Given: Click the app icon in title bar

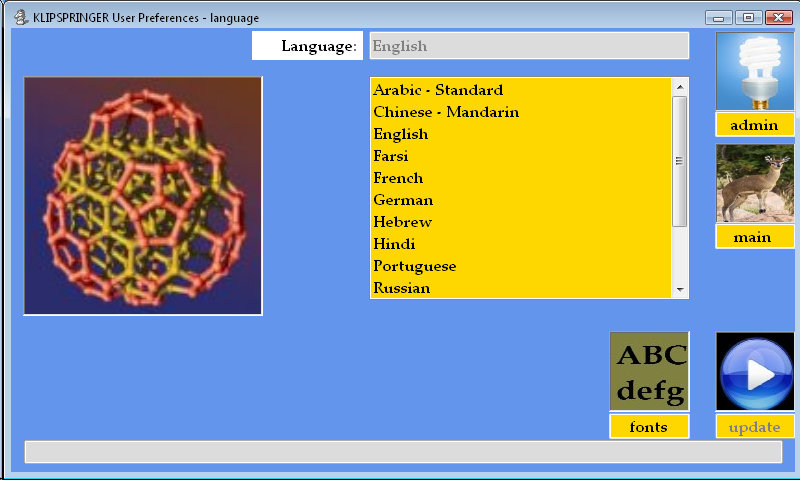Looking at the screenshot, I should click(x=20, y=17).
